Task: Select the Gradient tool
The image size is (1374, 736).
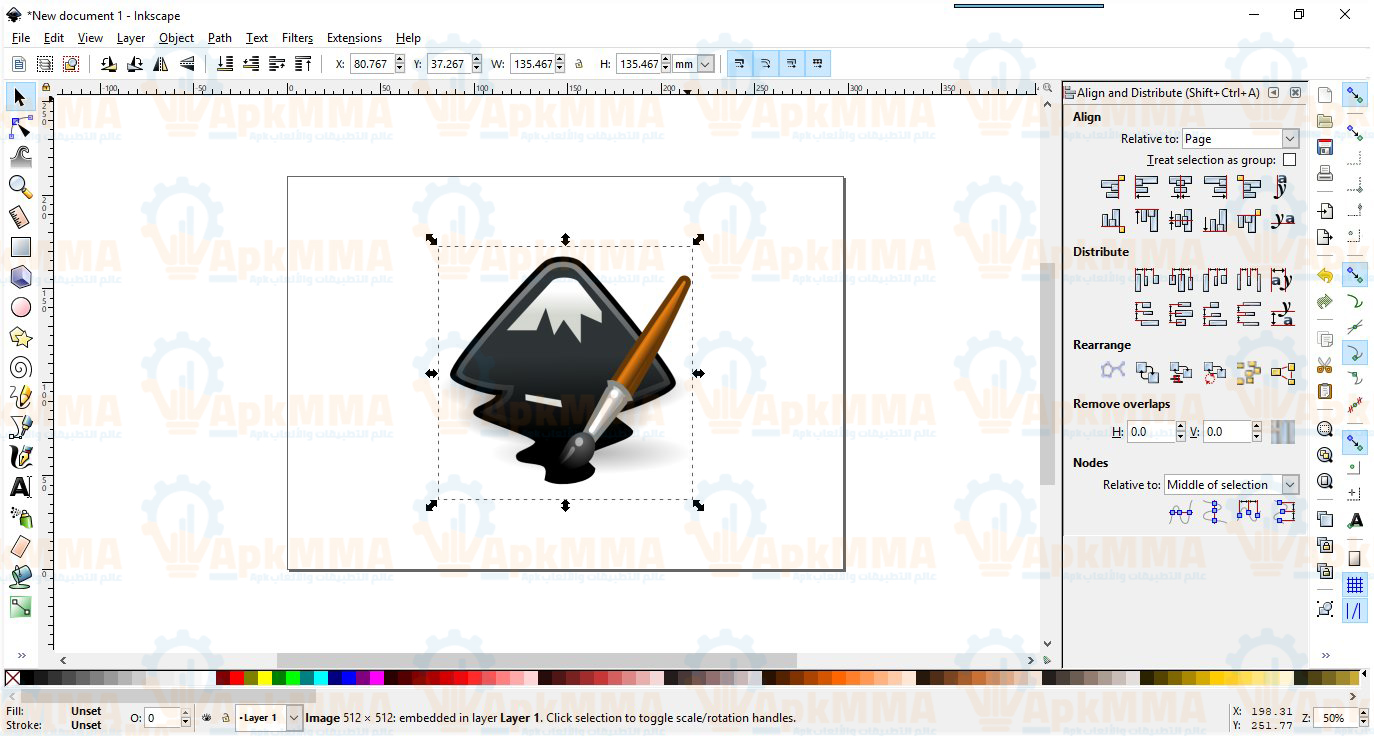Action: pos(20,607)
